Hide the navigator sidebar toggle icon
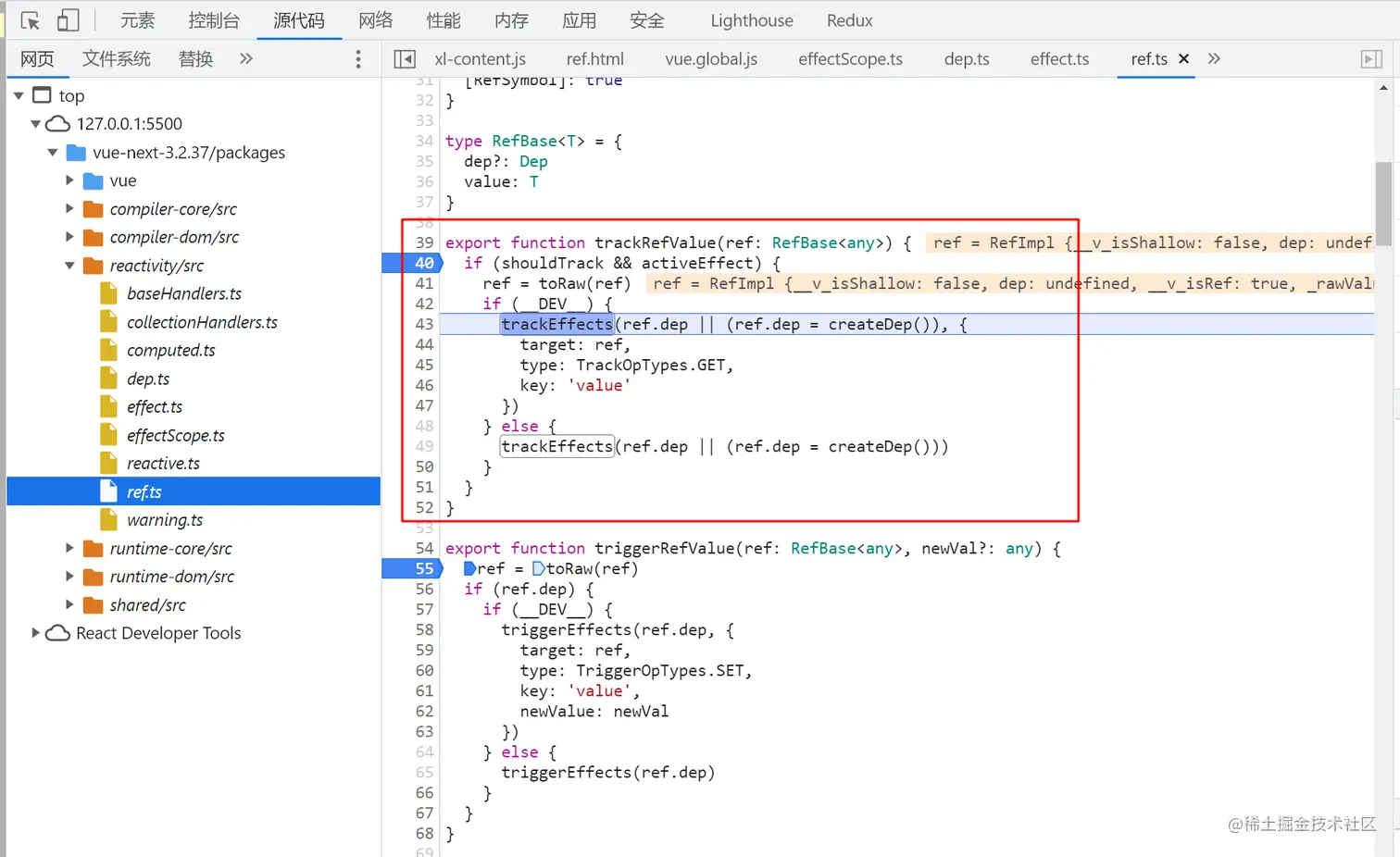Image resolution: width=1400 pixels, height=857 pixels. coord(405,59)
